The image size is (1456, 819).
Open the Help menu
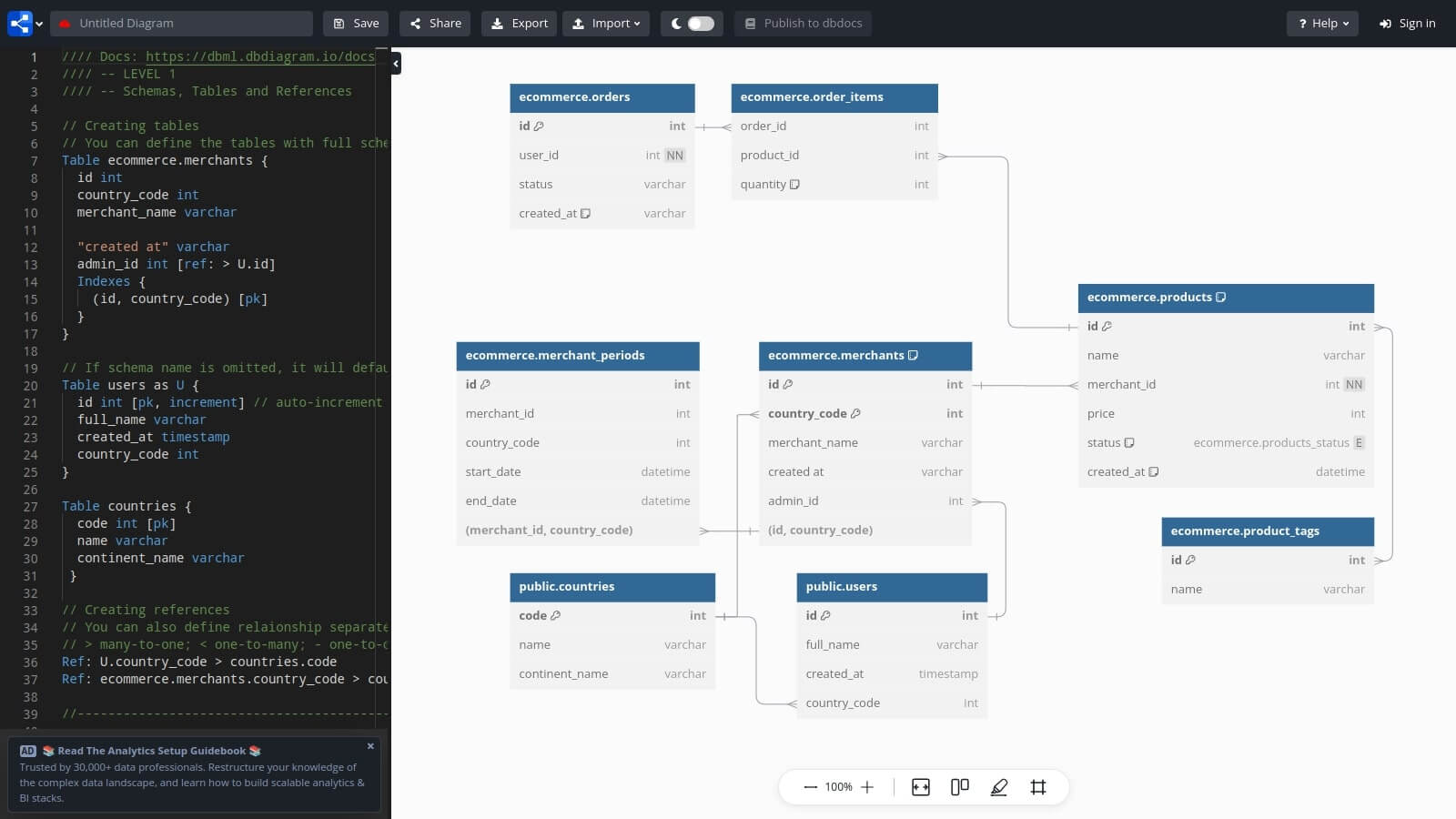point(1322,23)
